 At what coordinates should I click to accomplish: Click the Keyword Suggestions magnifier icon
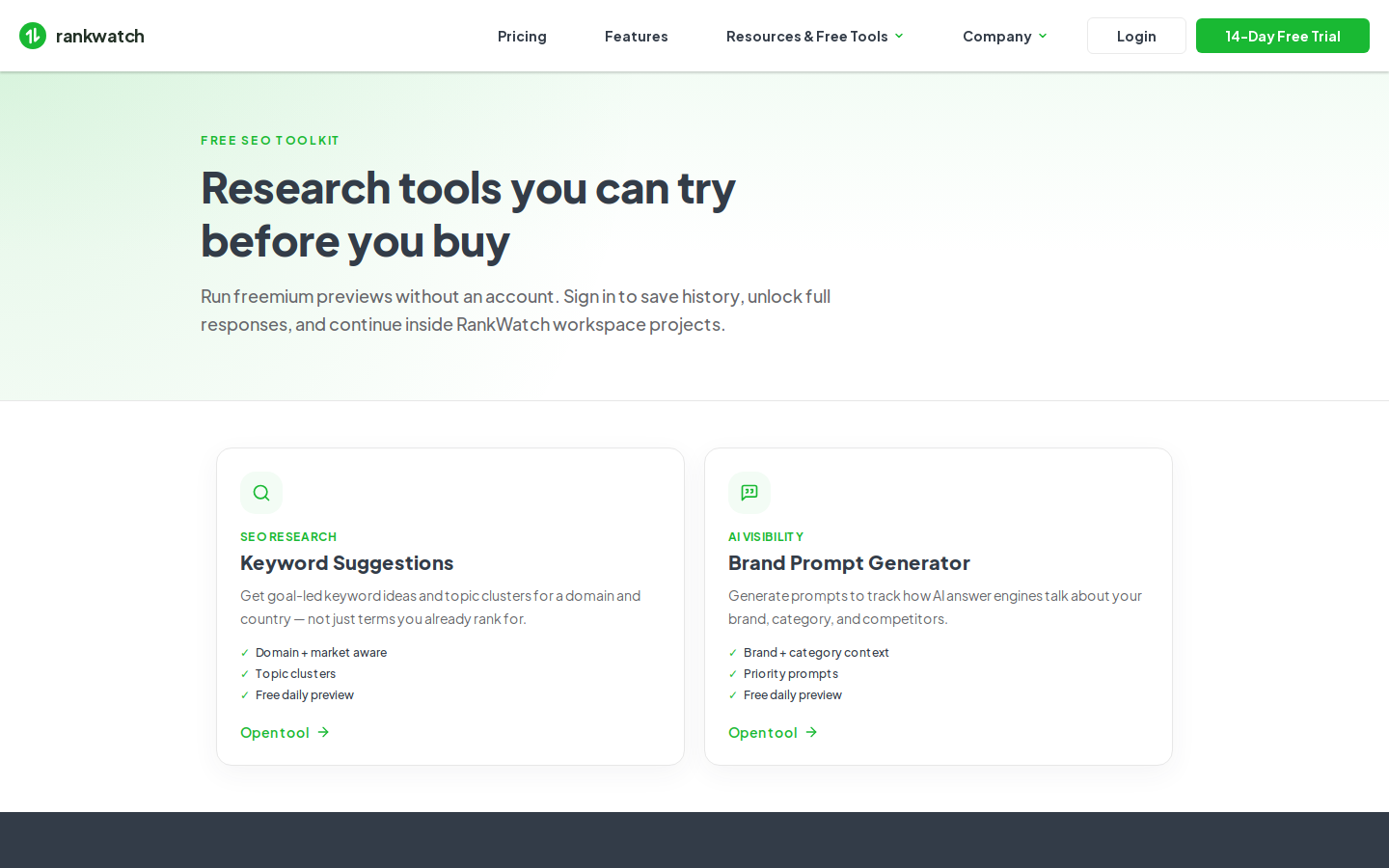coord(261,493)
